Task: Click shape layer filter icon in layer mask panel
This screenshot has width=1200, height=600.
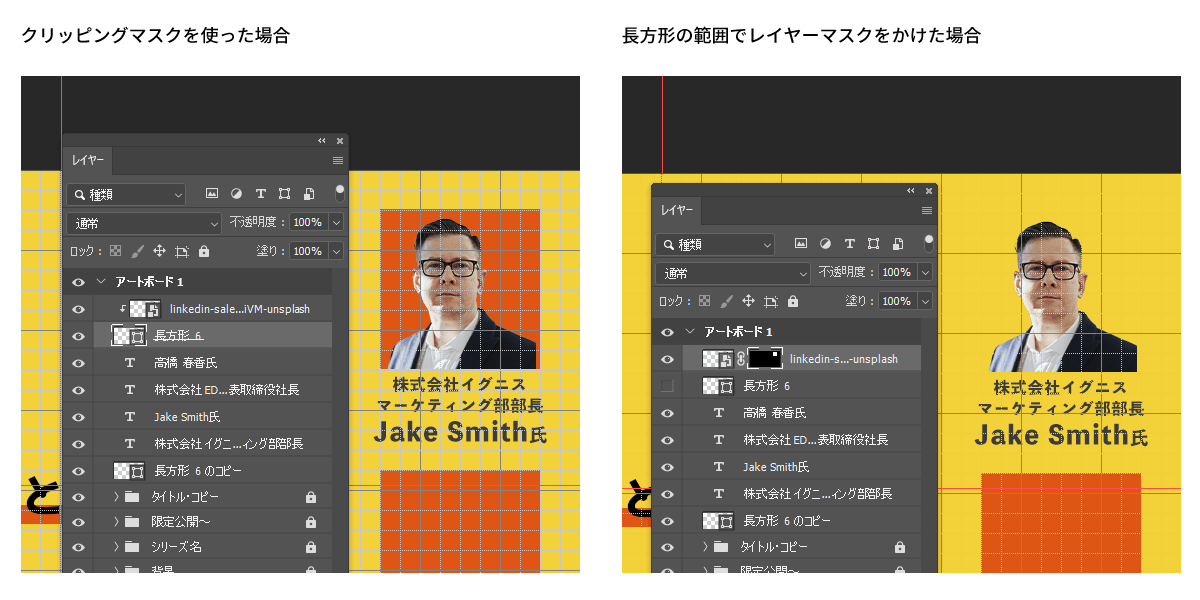Action: coord(874,243)
